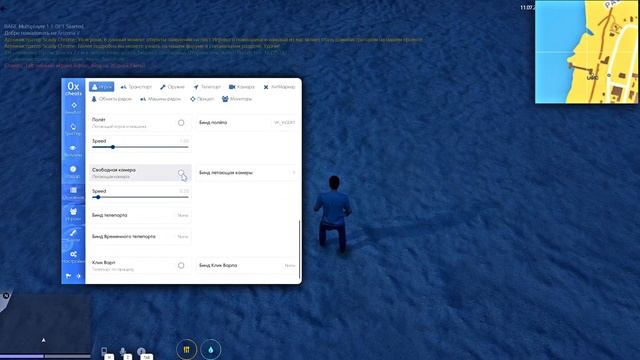Enable the Клик Варп toggle

[181, 265]
